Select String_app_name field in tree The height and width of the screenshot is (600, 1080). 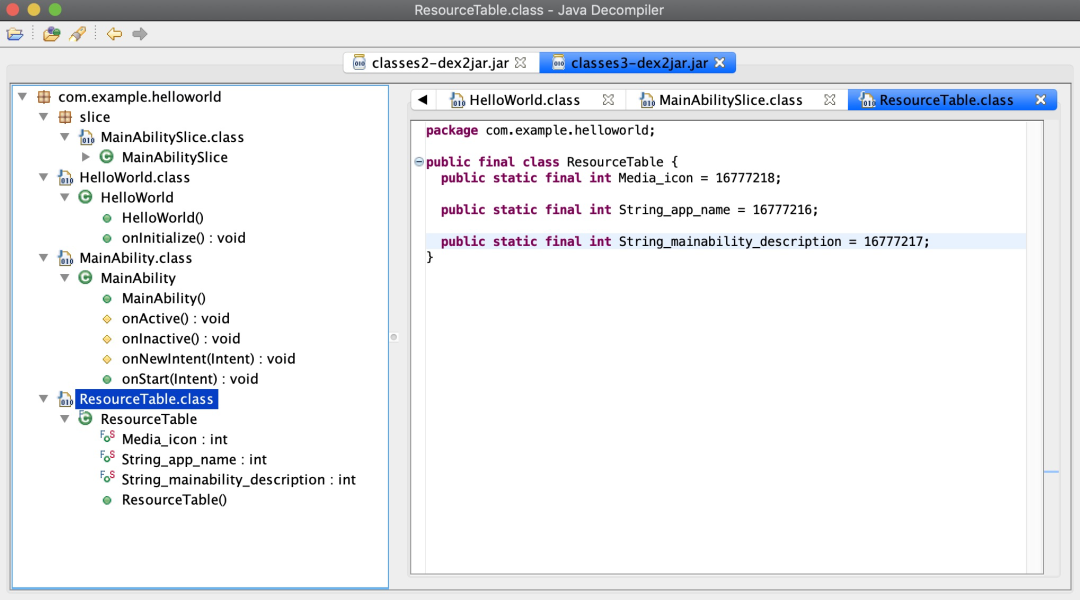pos(194,460)
